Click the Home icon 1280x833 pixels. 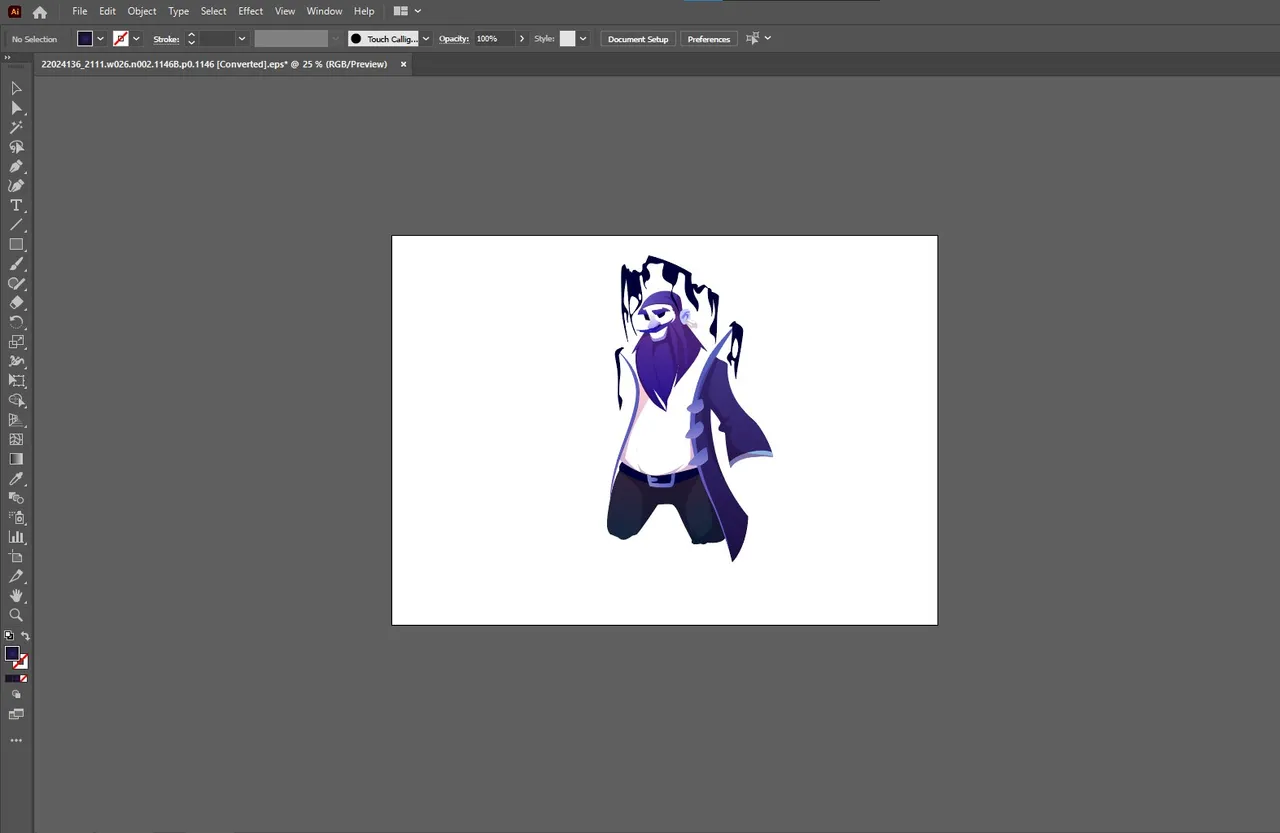[x=40, y=12]
